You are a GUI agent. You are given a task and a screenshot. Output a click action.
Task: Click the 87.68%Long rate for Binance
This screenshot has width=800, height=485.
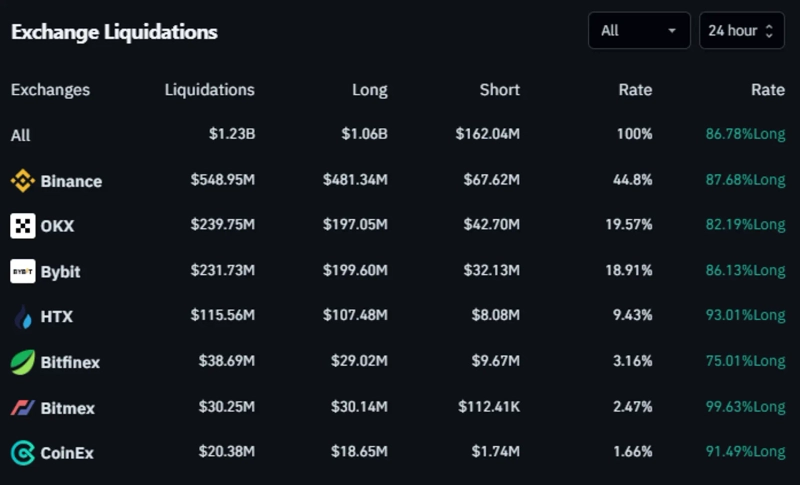745,181
